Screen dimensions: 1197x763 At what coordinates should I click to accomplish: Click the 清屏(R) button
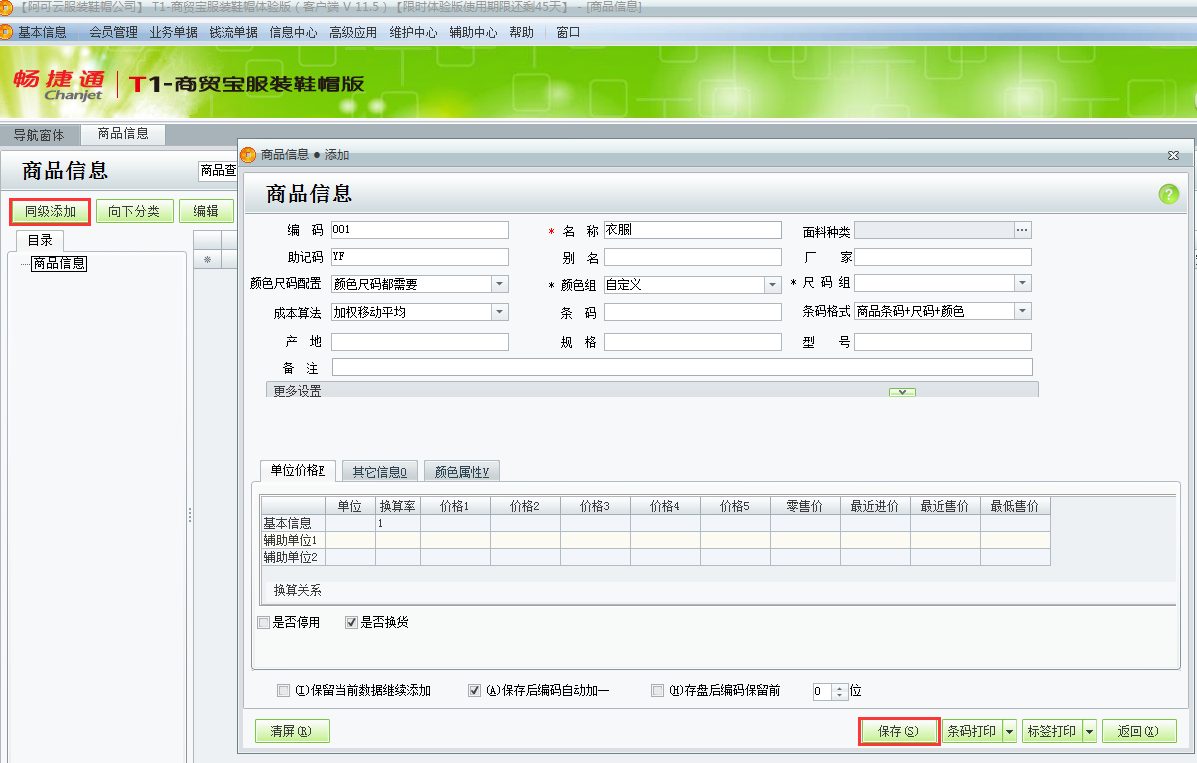pyautogui.click(x=292, y=732)
